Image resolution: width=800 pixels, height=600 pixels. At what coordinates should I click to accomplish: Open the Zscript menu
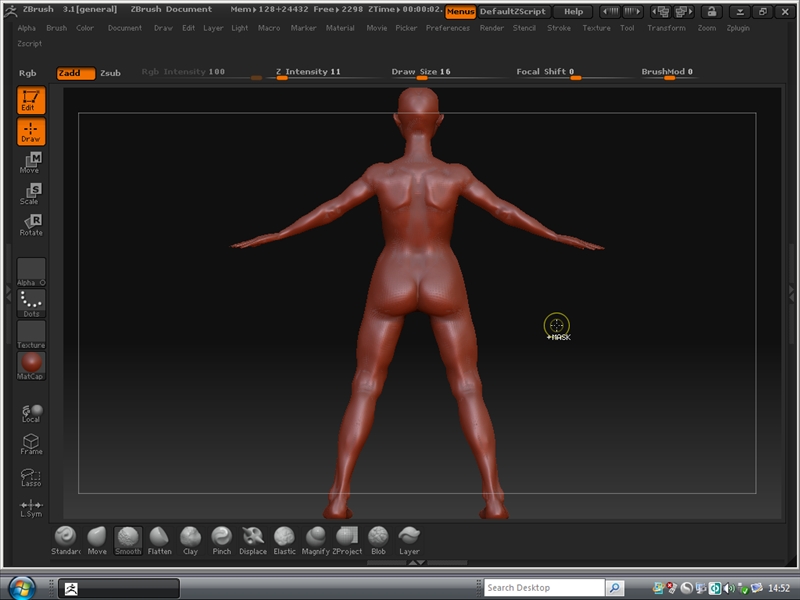30,44
